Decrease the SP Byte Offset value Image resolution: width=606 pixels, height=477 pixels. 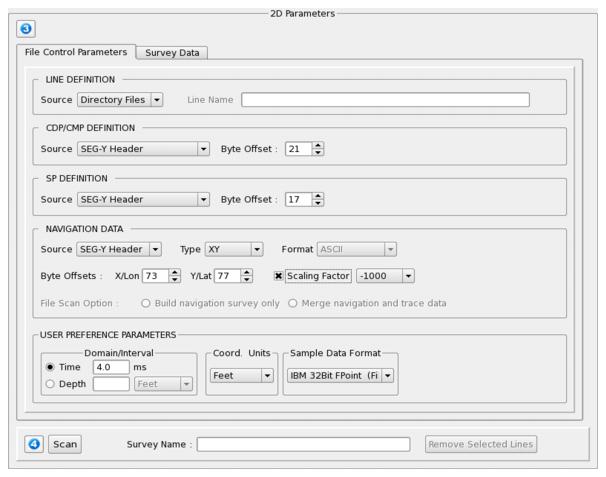pyautogui.click(x=318, y=203)
